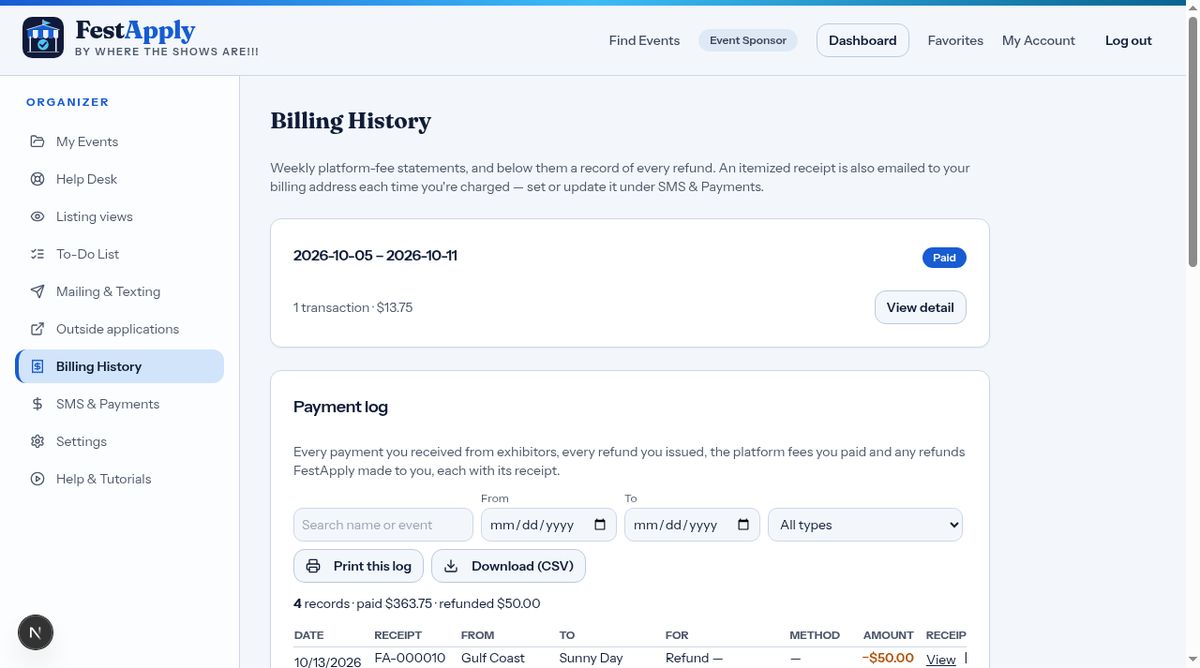
Task: Click the AMOUNT column header
Action: 888,635
